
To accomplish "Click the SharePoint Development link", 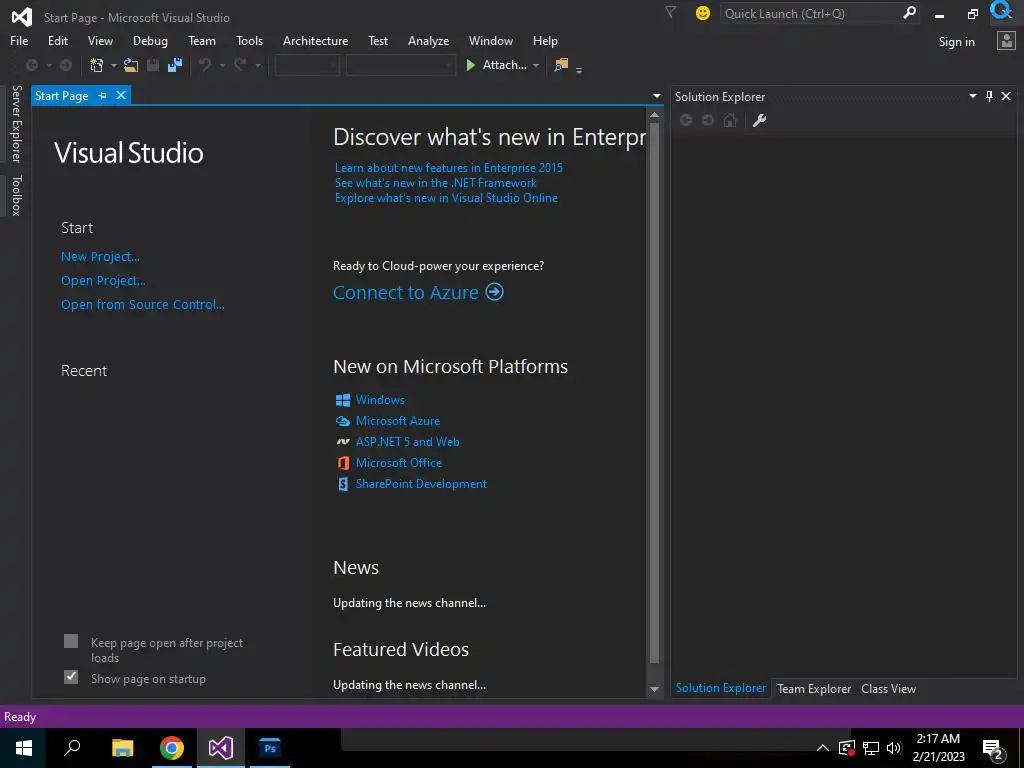I will [x=421, y=484].
